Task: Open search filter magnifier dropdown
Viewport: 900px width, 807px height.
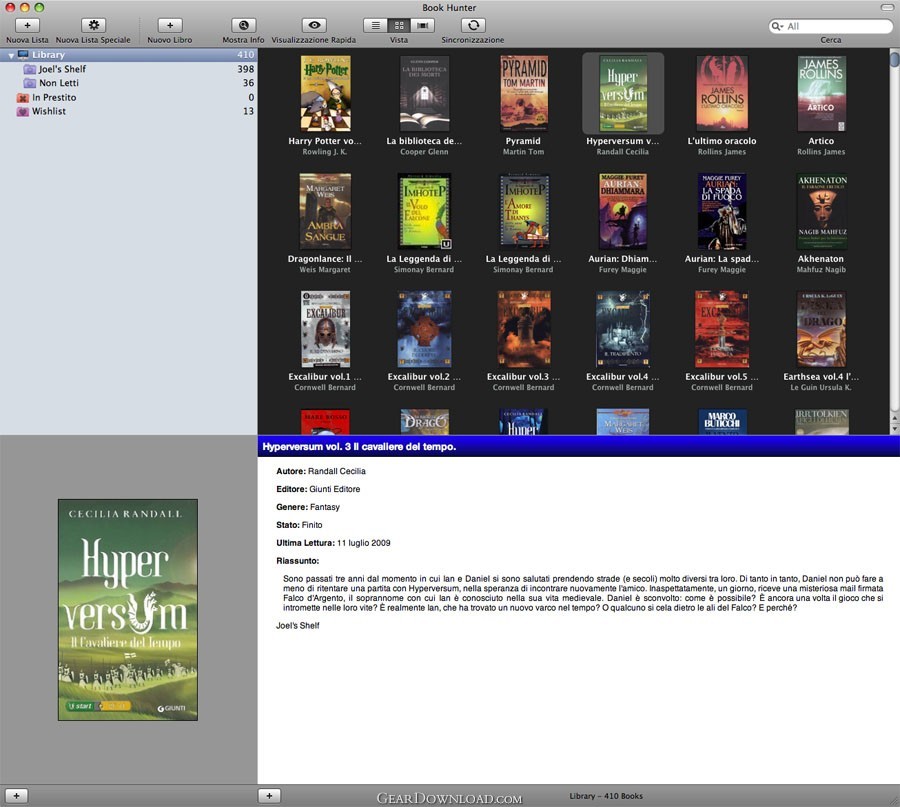Action: 777,26
